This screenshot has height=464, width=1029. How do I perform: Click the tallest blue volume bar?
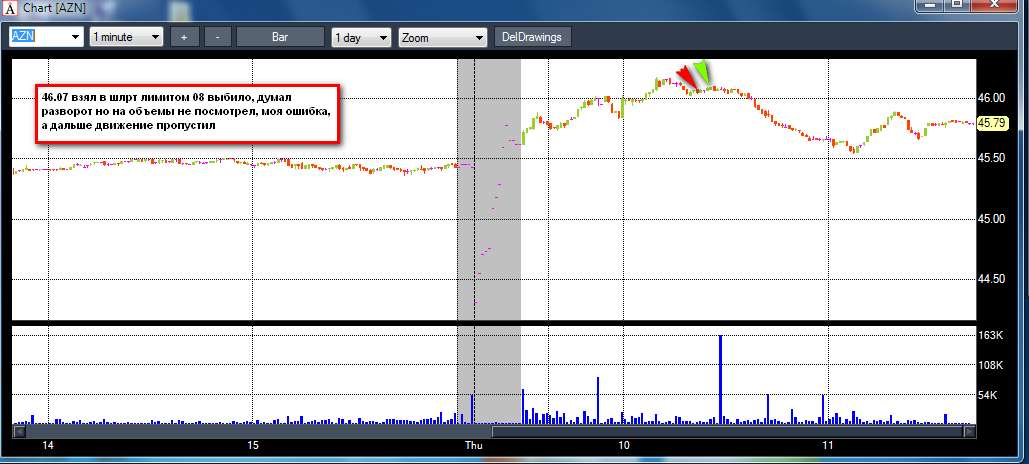pyautogui.click(x=721, y=379)
